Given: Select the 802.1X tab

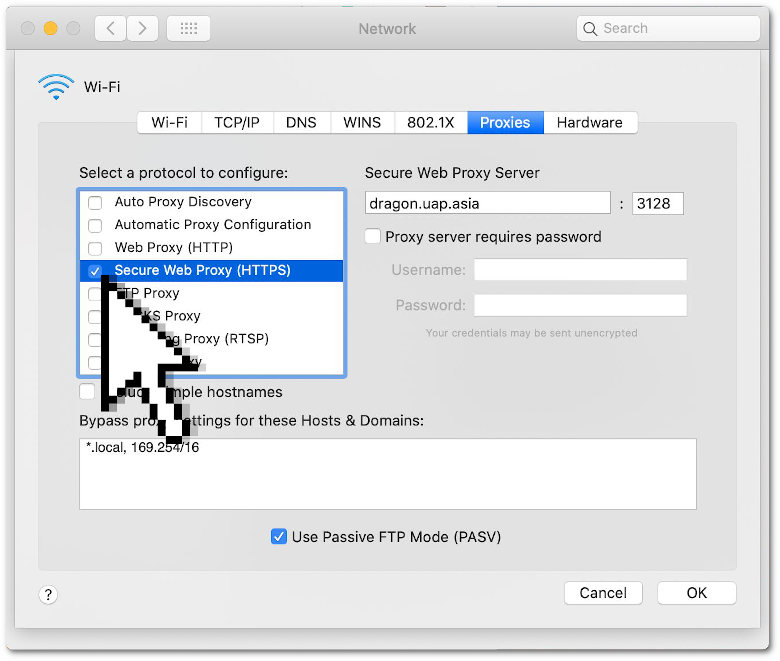Looking at the screenshot, I should click(x=431, y=122).
